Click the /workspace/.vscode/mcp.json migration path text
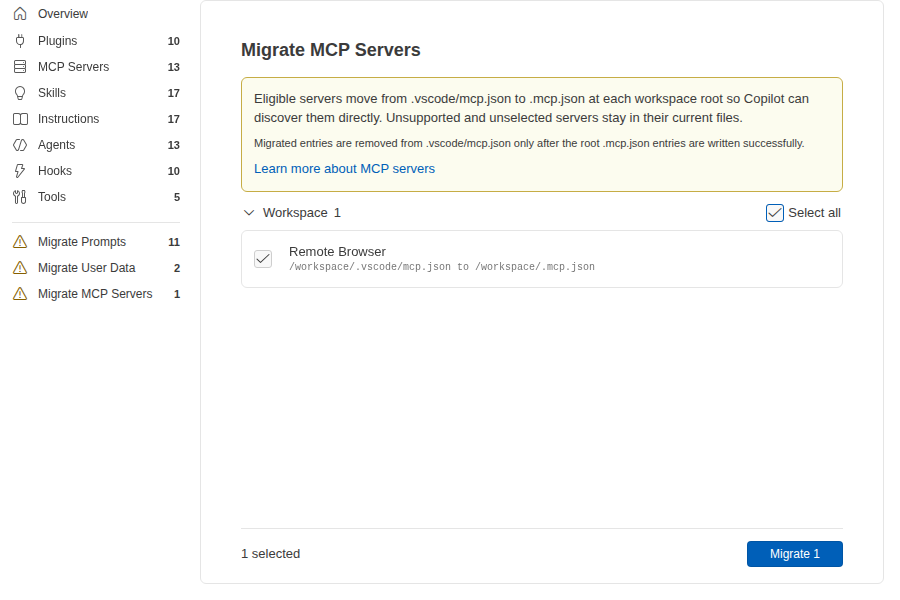This screenshot has width=900, height=600. (442, 266)
